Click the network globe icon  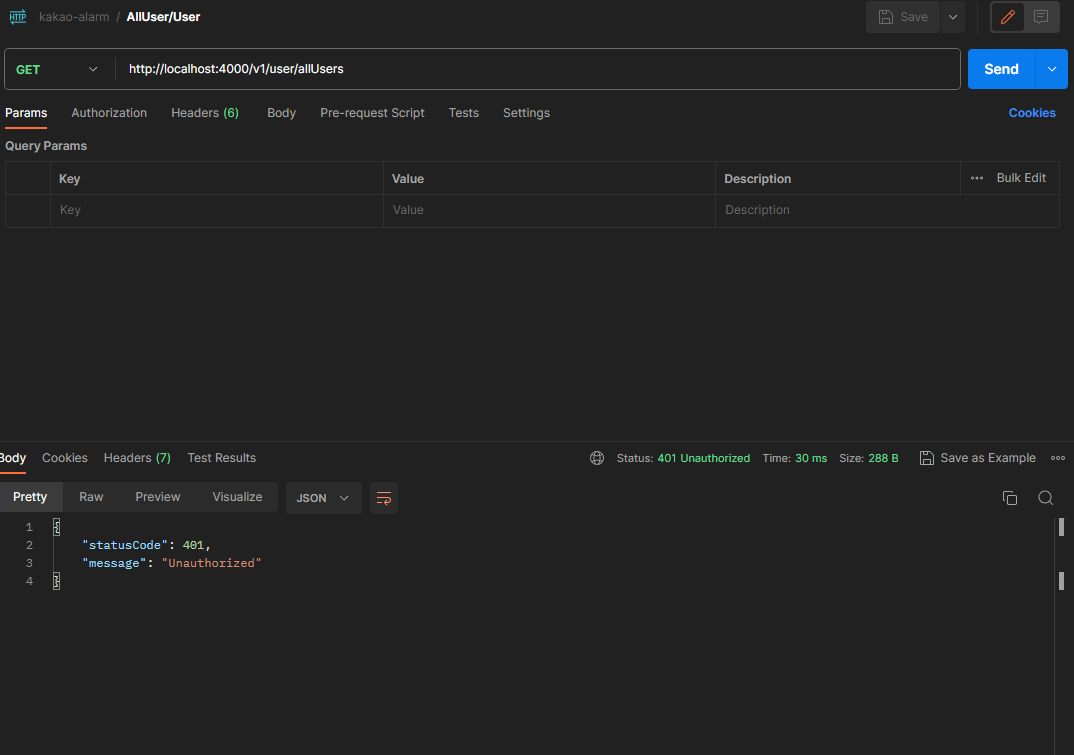597,458
